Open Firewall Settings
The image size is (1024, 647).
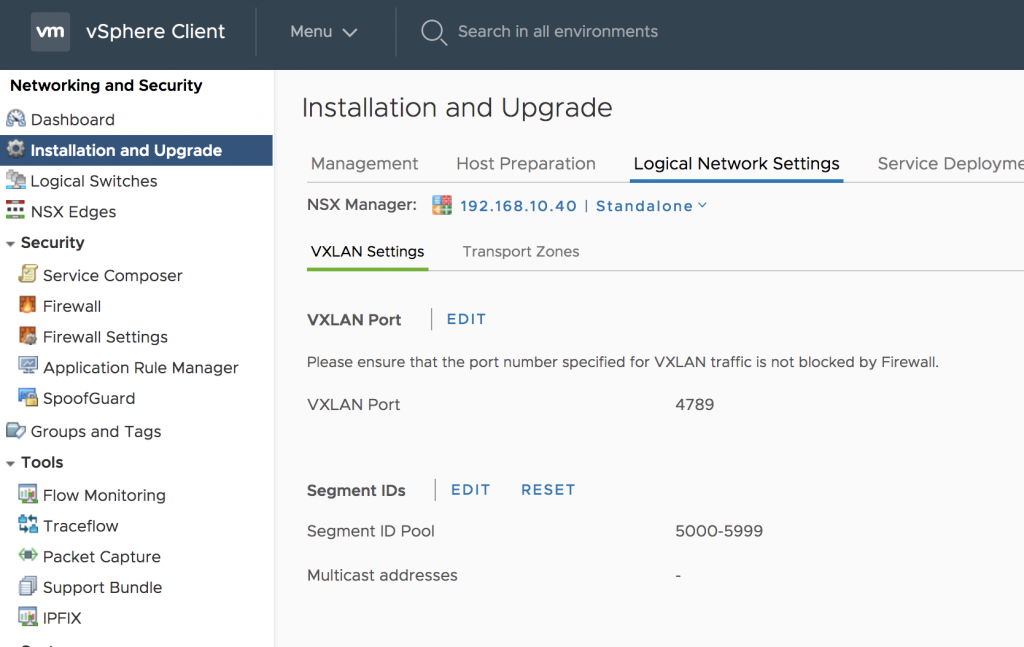click(105, 337)
